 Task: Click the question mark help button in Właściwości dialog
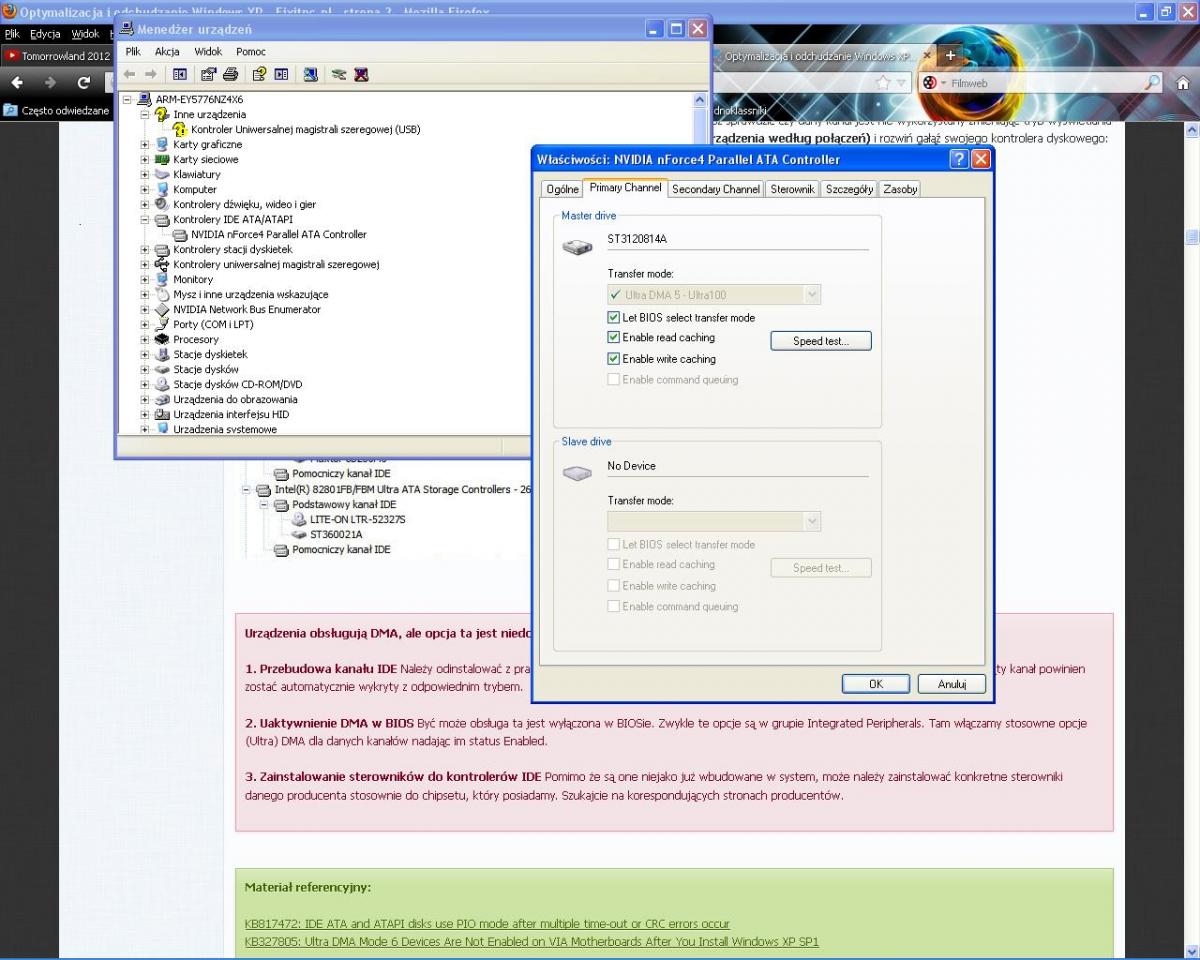click(x=958, y=159)
